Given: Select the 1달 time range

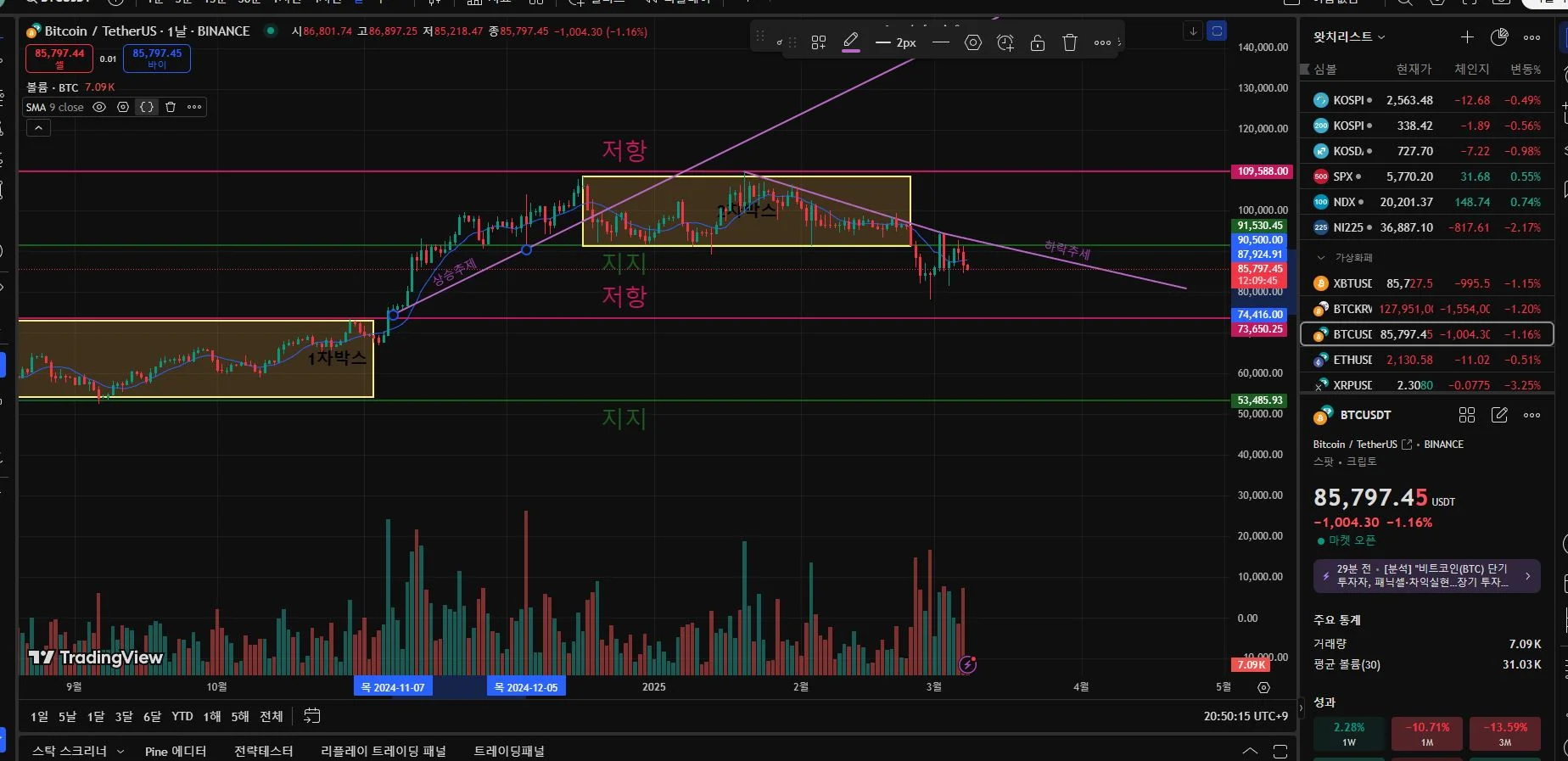Looking at the screenshot, I should [x=96, y=717].
